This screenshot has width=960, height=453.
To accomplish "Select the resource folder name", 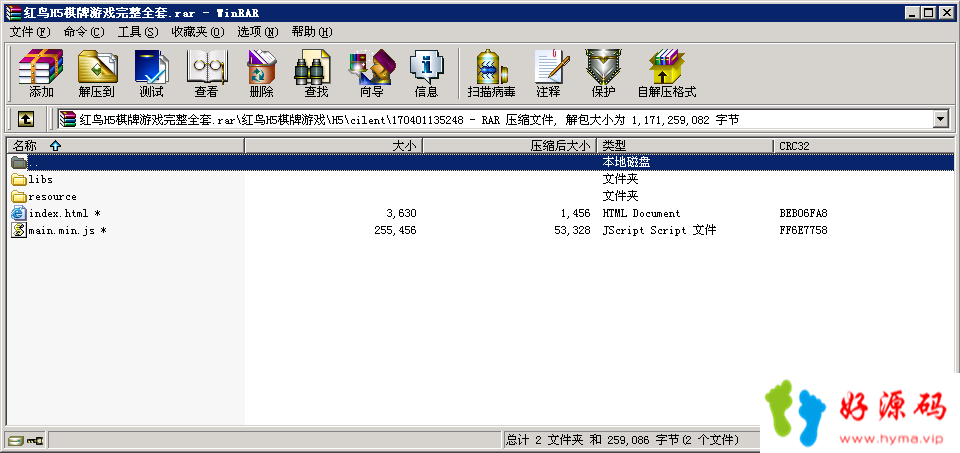I will click(53, 197).
